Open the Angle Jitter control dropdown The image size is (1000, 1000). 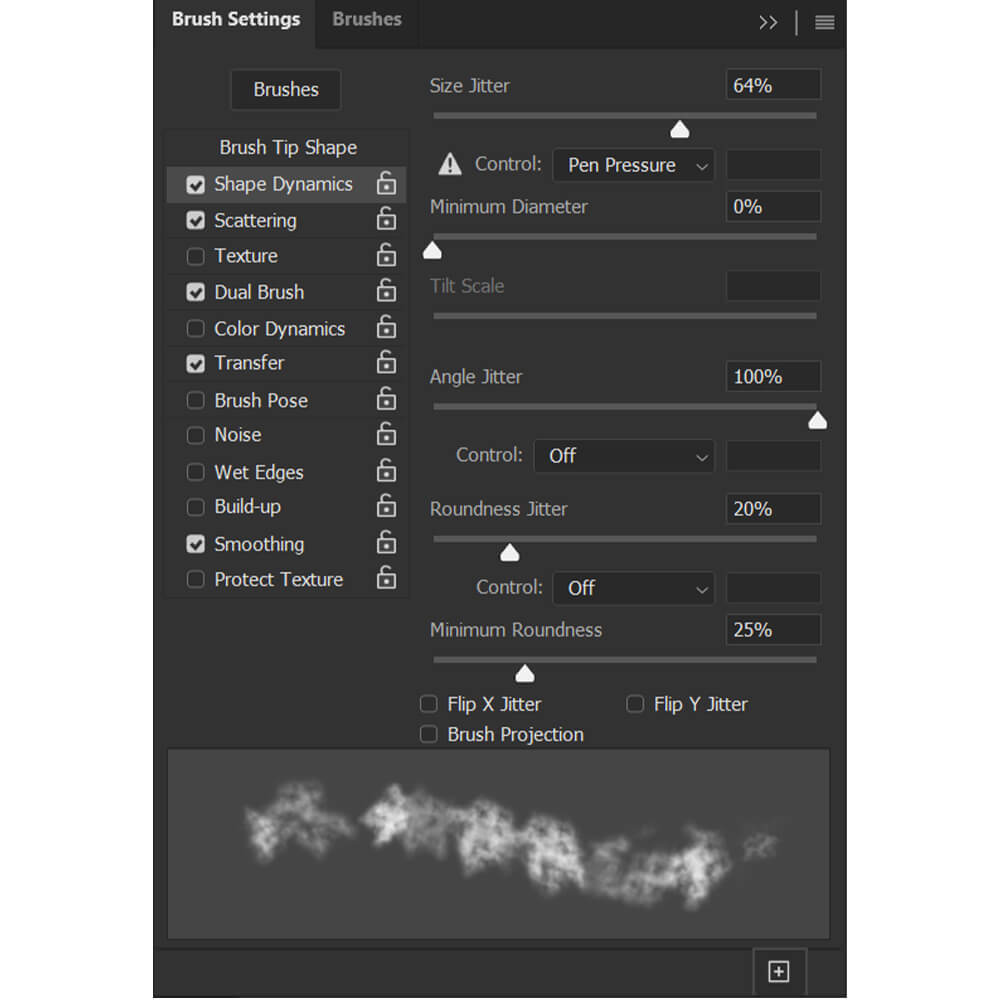[x=624, y=456]
